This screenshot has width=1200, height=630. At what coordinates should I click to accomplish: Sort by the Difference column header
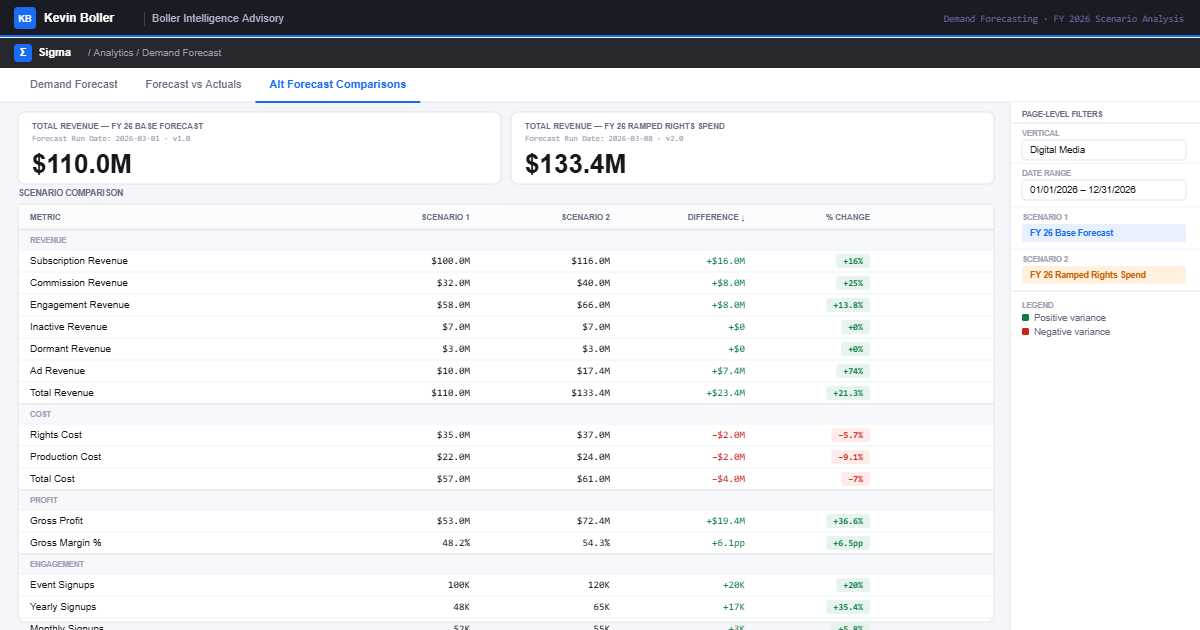[715, 217]
